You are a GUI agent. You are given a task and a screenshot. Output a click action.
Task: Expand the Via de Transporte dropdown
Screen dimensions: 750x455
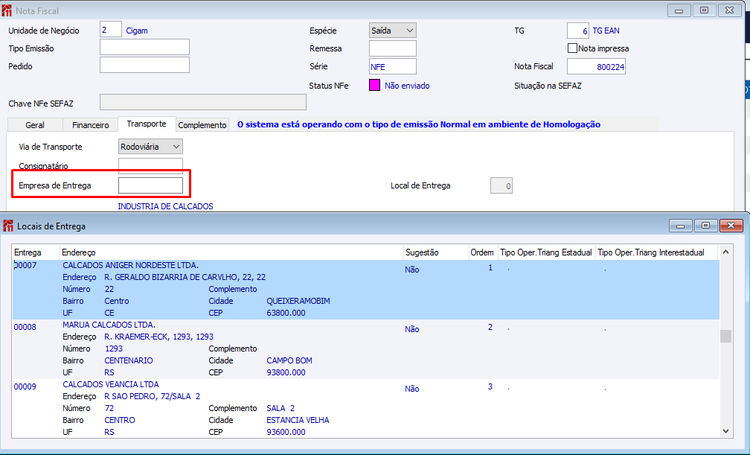(150, 146)
